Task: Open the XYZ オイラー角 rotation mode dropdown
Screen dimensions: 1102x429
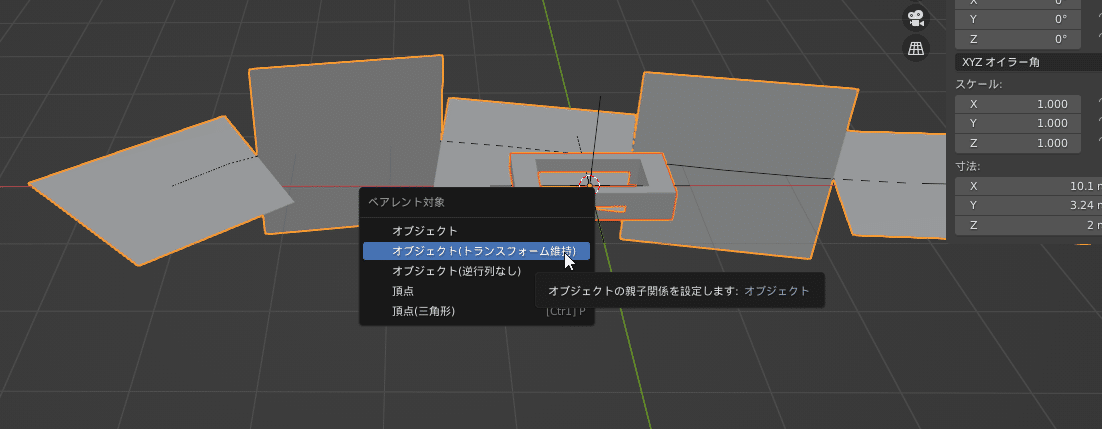Action: tap(1028, 62)
